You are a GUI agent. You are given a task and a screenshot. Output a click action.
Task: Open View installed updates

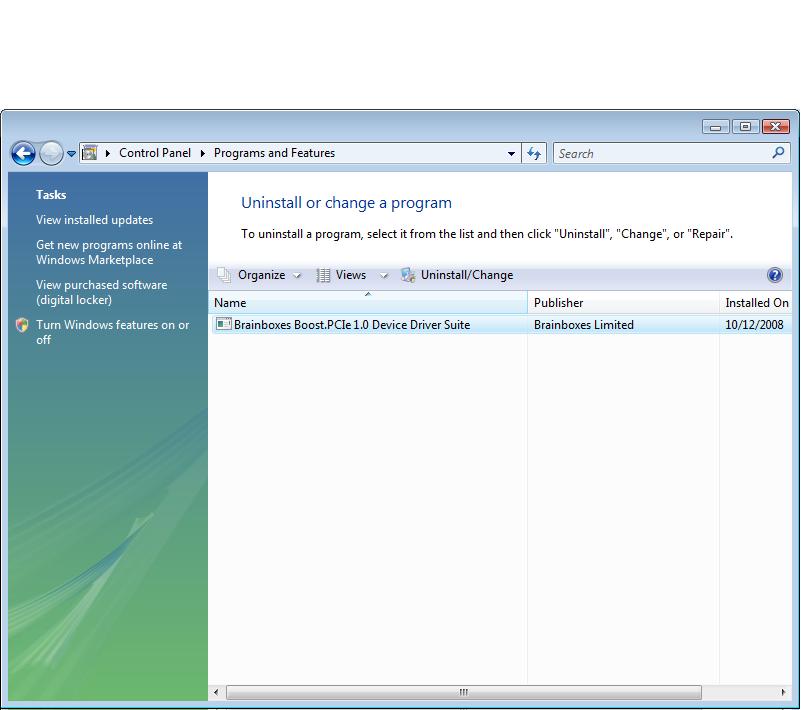[x=94, y=219]
